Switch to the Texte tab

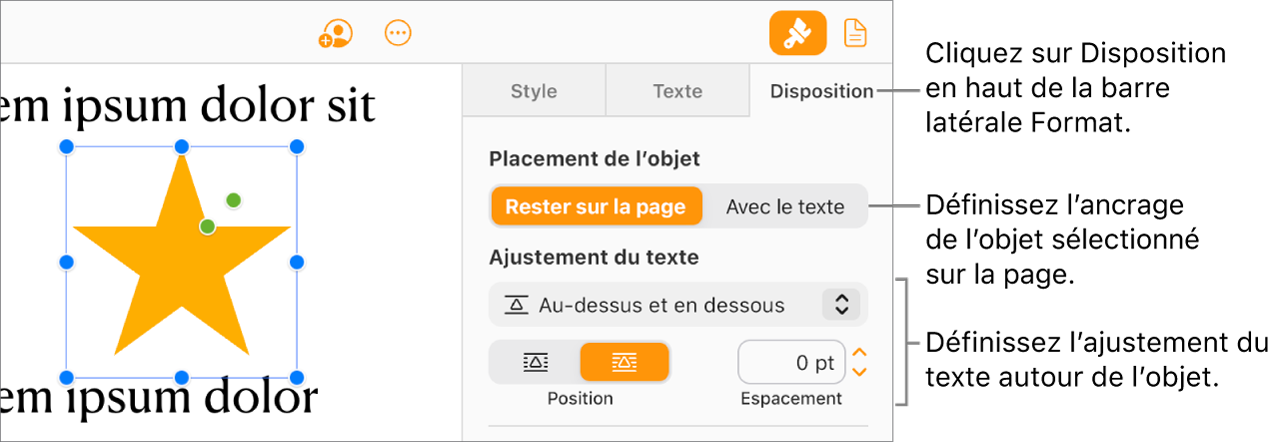677,91
